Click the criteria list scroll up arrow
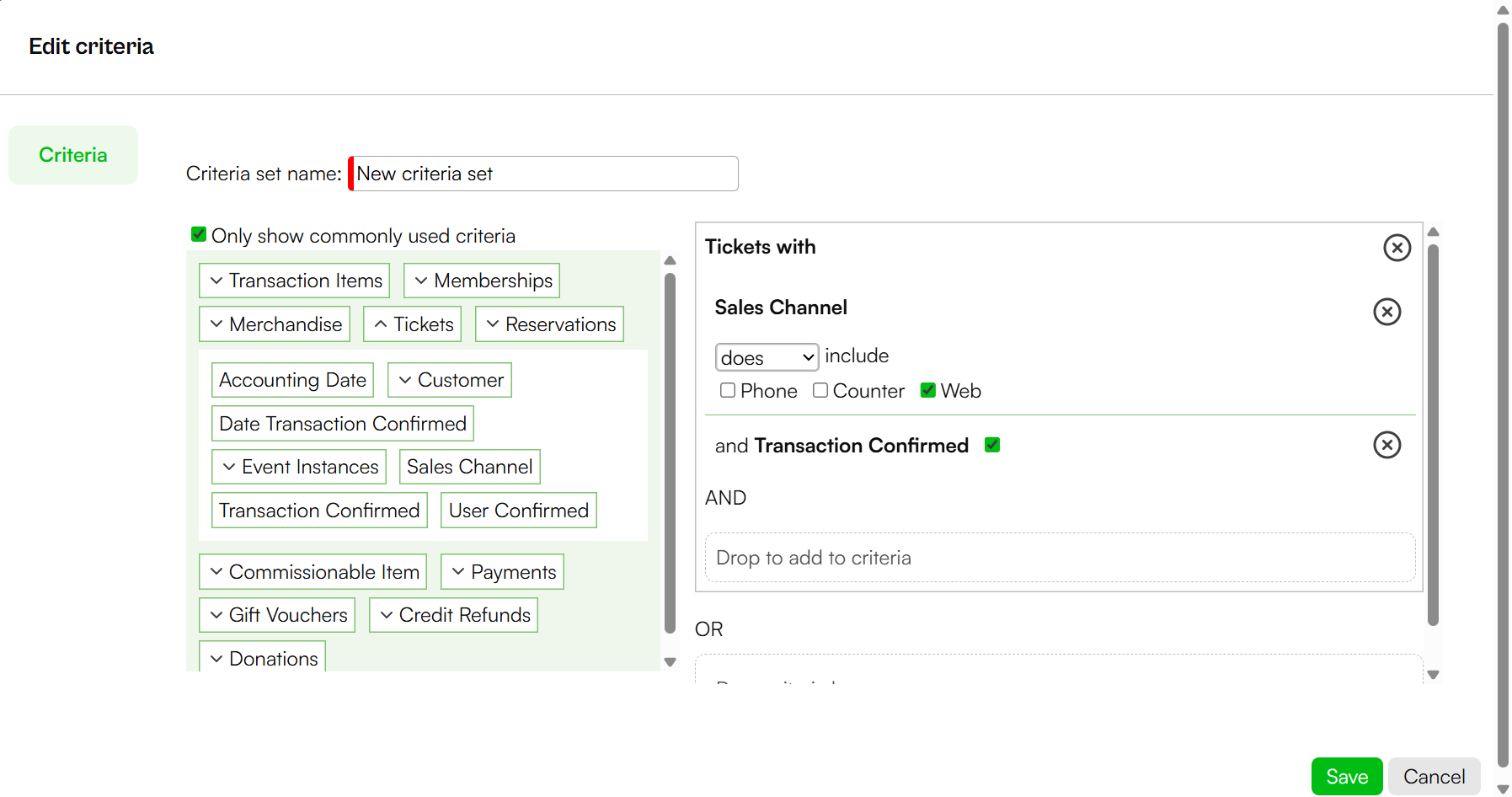Screen dimensions: 1512x797 pyautogui.click(x=671, y=260)
